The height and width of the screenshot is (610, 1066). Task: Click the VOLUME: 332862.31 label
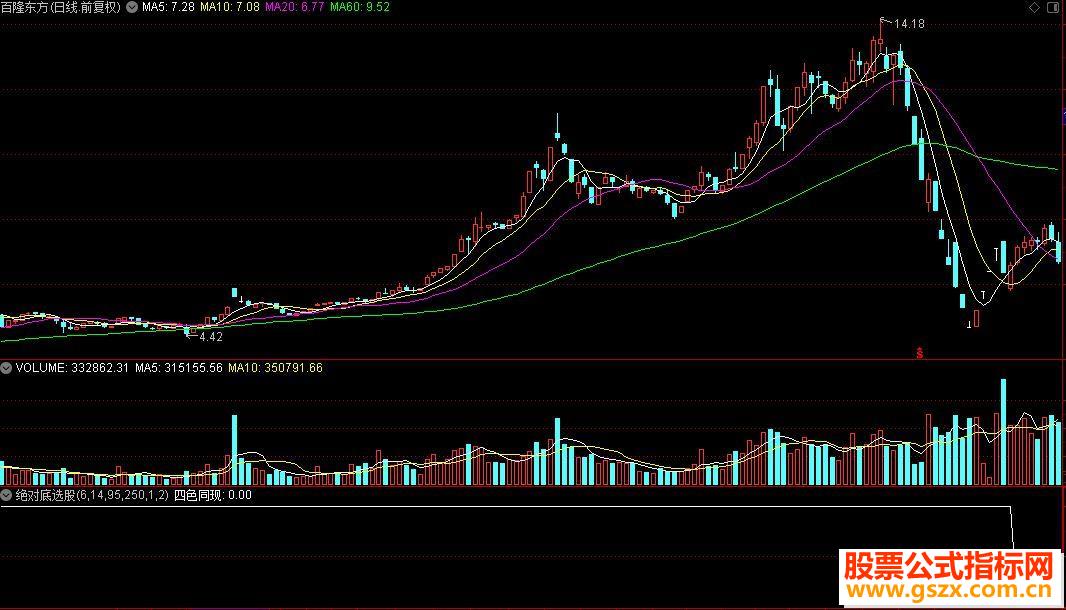pos(72,368)
